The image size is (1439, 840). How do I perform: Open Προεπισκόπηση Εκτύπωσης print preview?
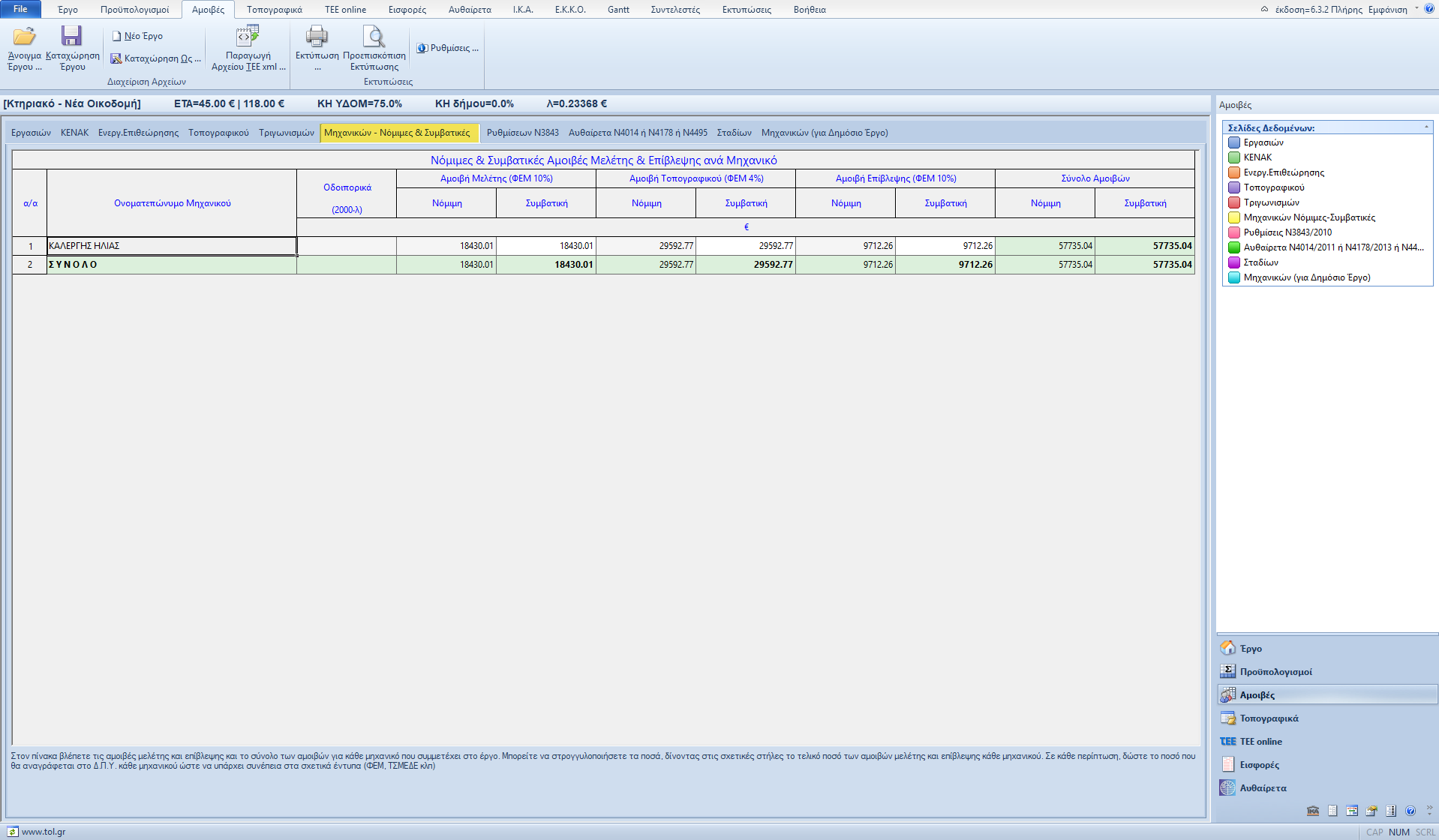click(374, 37)
